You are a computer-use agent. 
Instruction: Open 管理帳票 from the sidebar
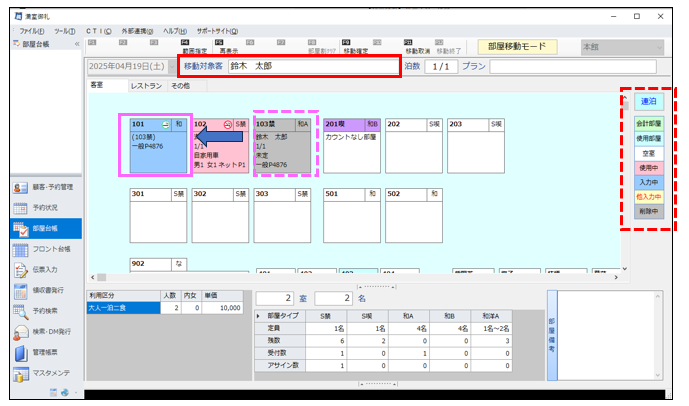42,352
